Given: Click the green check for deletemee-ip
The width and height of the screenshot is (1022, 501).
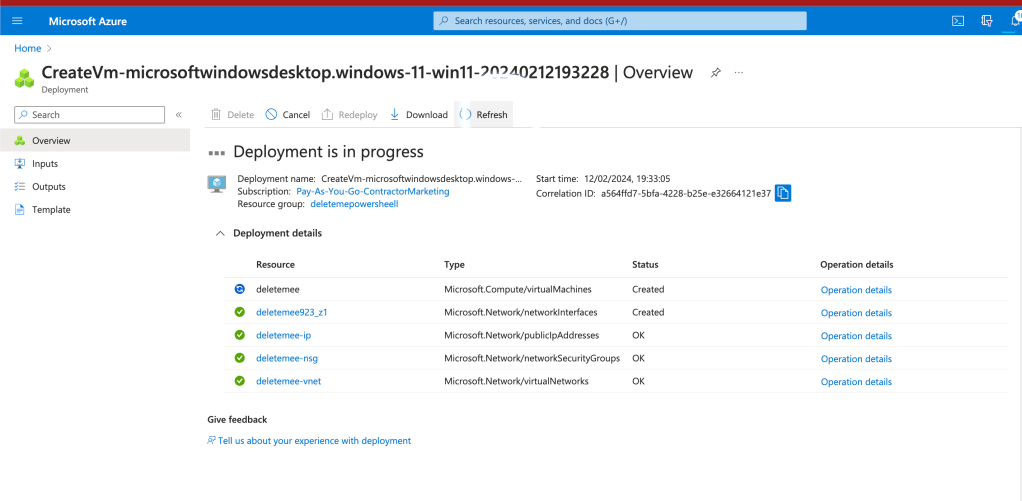Looking at the screenshot, I should pos(240,335).
